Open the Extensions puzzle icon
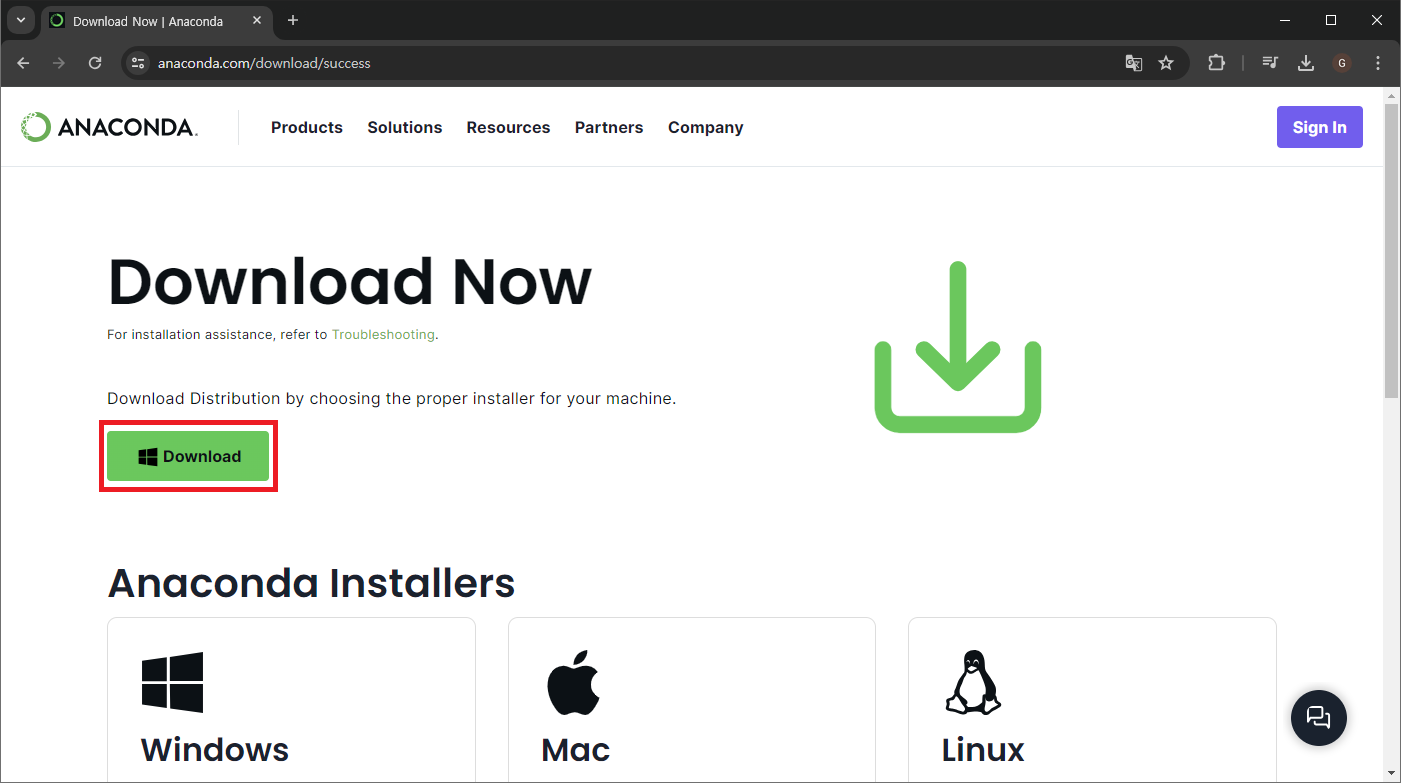1401x783 pixels. [x=1216, y=63]
